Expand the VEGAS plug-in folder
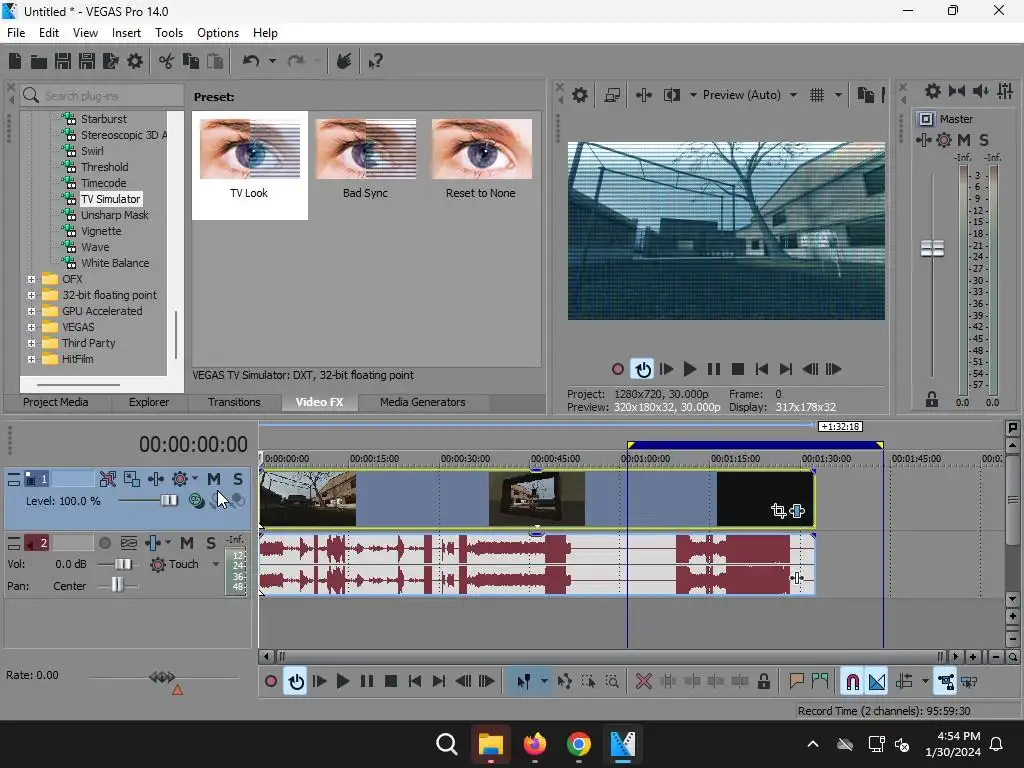This screenshot has height=768, width=1024. (x=31, y=327)
